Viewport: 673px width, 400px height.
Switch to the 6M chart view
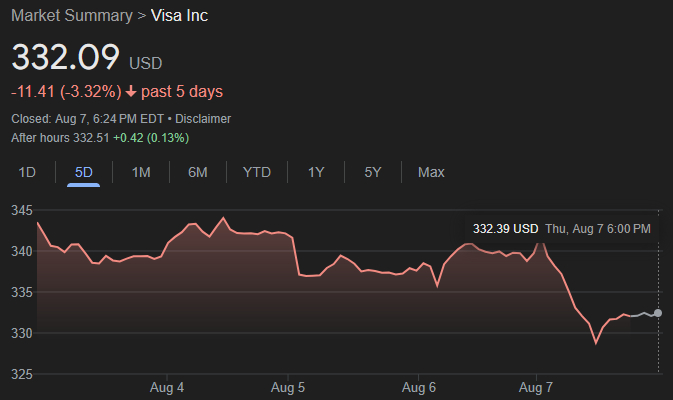(198, 172)
